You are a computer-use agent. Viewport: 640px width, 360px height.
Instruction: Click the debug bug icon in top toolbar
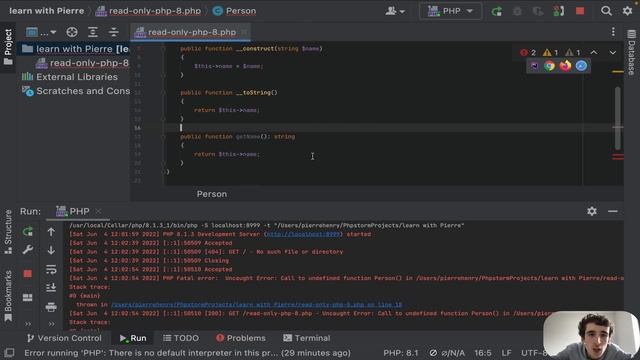pyautogui.click(x=517, y=11)
